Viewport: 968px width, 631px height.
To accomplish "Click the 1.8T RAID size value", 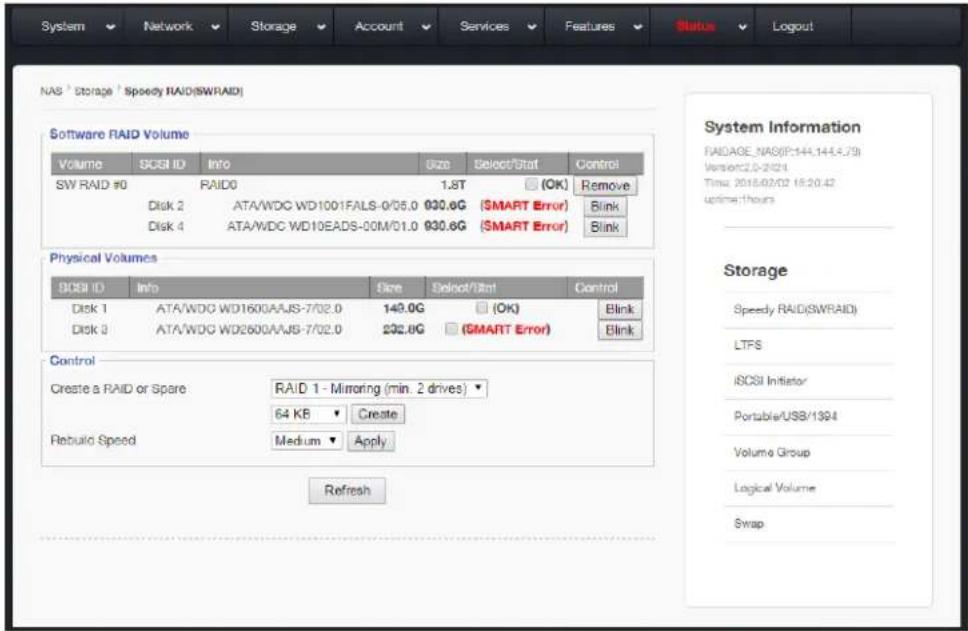I will tap(453, 185).
